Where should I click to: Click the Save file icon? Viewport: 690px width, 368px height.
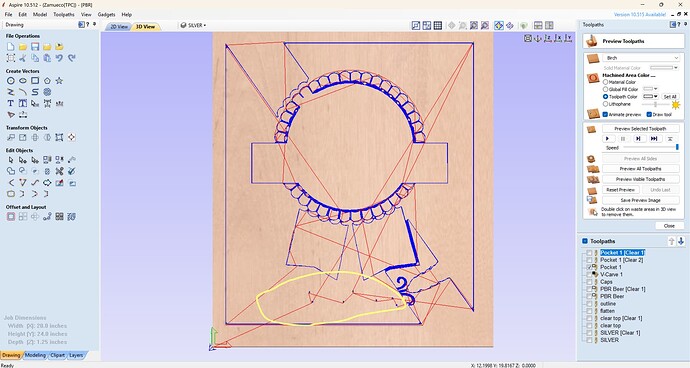tap(35, 47)
